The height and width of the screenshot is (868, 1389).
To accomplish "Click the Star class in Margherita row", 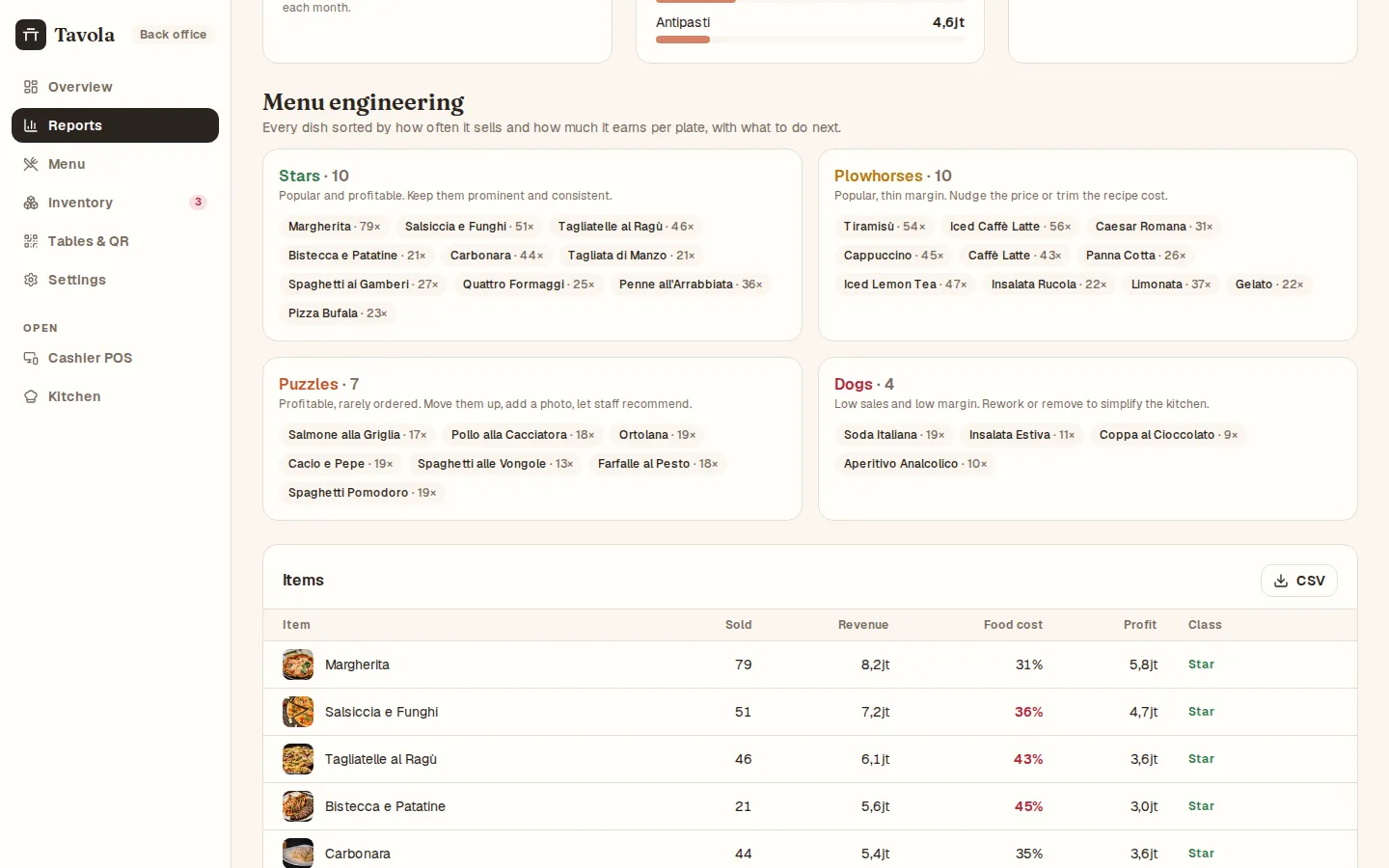I will (1201, 665).
